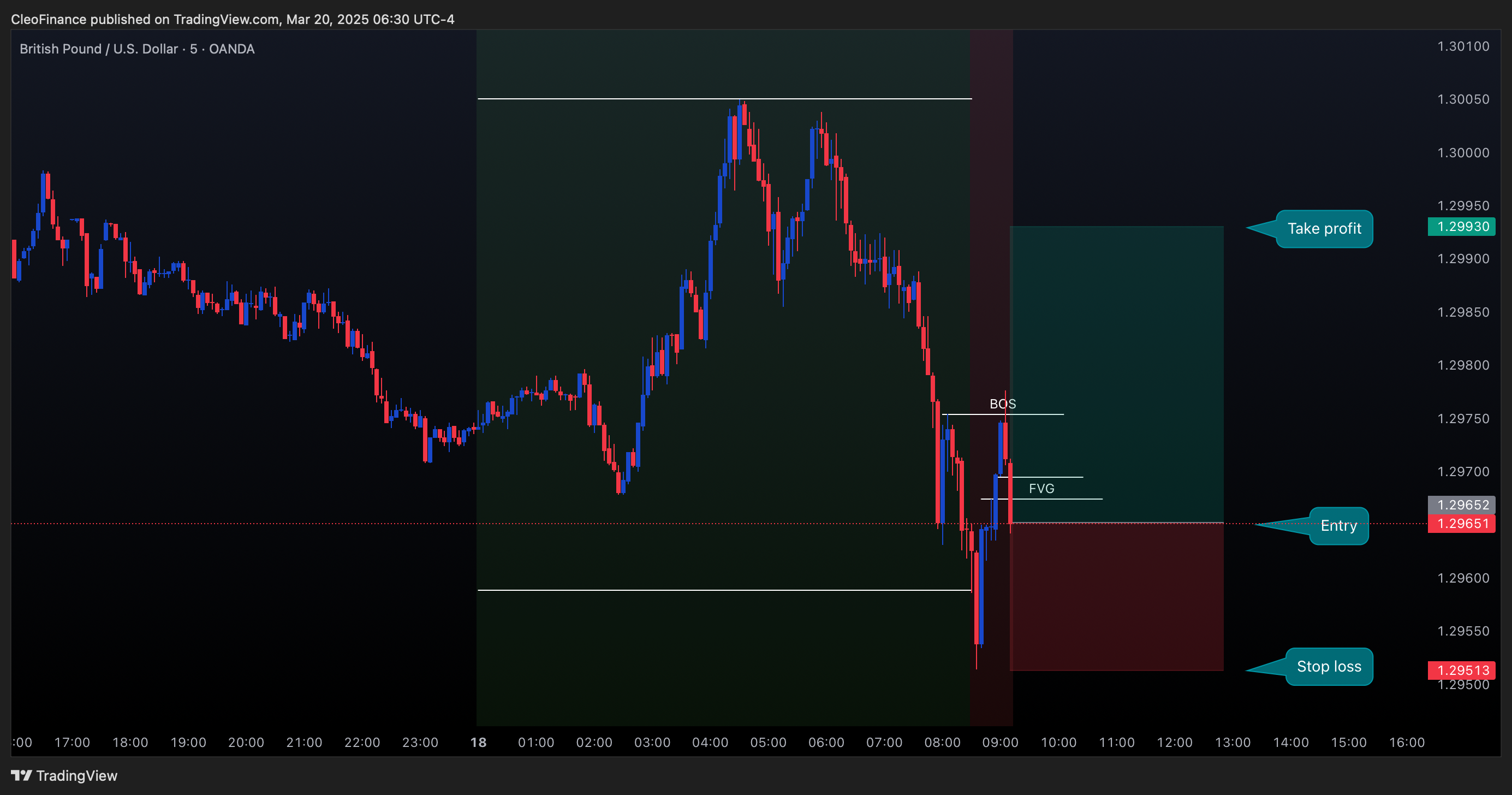Click the 03:00 time axis label
This screenshot has width=1512, height=795.
click(652, 742)
